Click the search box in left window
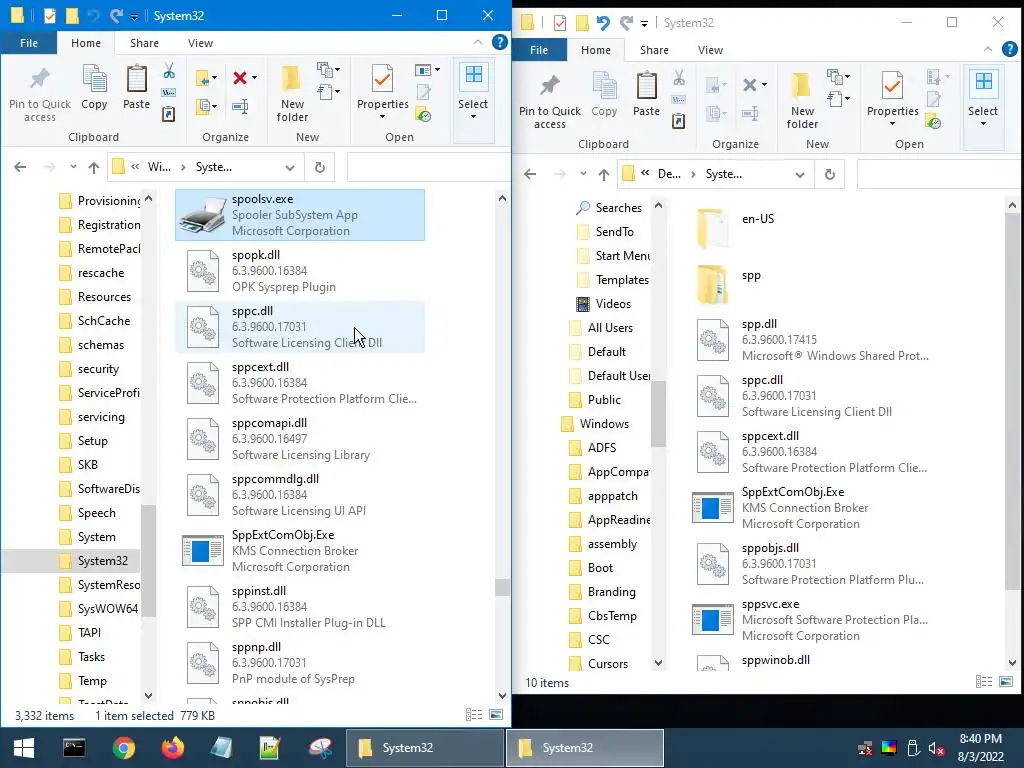Screen dimensions: 1024x768 coord(428,167)
